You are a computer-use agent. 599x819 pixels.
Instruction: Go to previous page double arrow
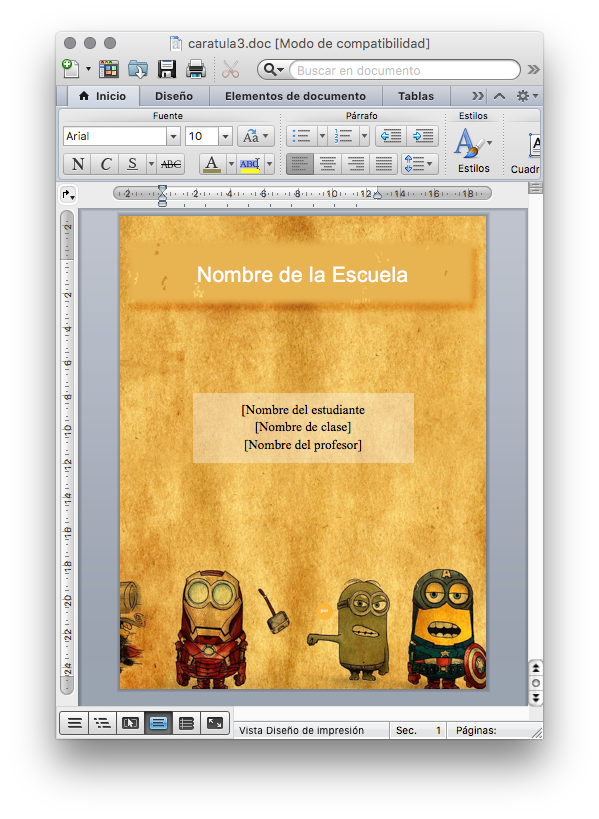536,668
